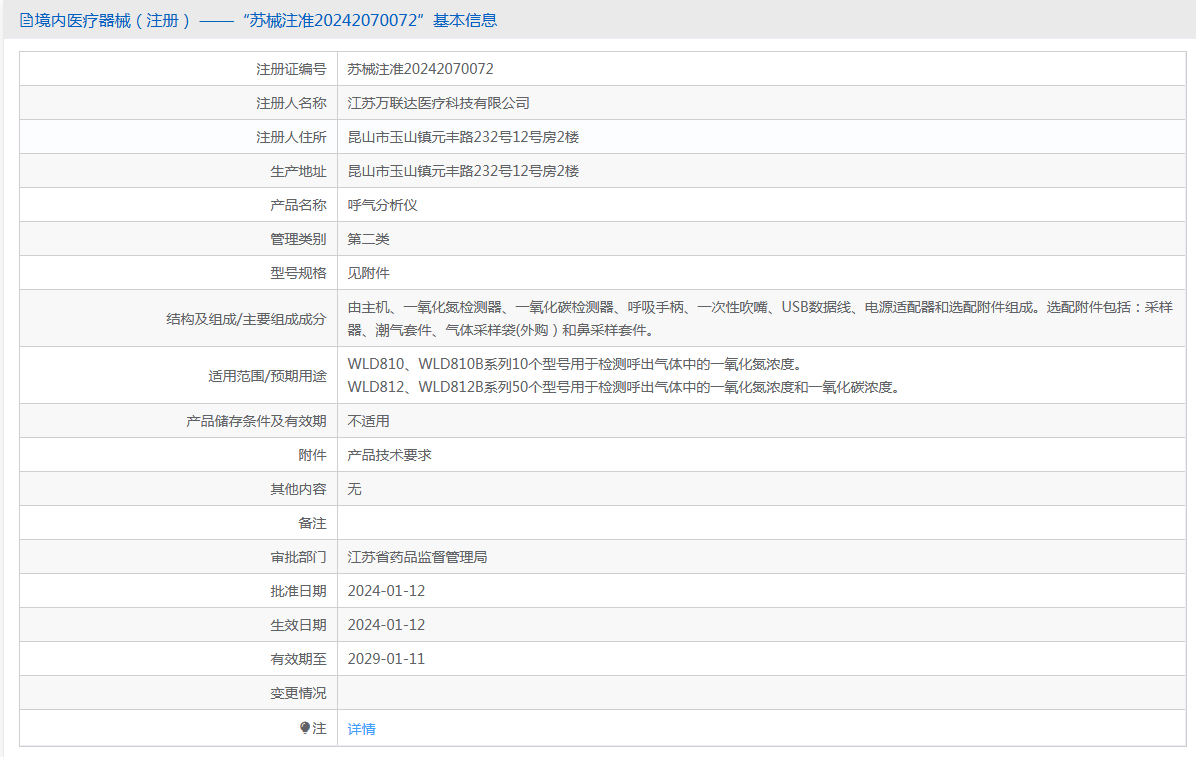1196x757 pixels.
Task: Click the 适用范围/预期用途 label
Action: [x=267, y=375]
